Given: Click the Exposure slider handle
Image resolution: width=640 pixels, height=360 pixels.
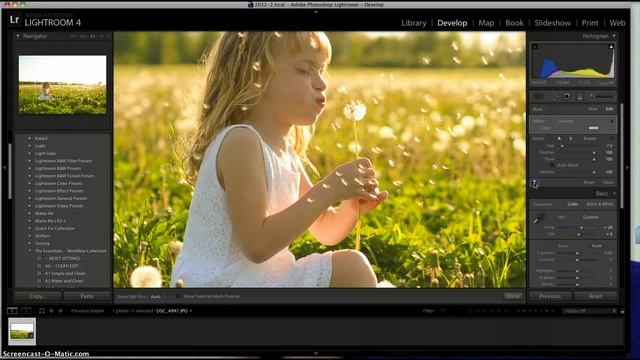Looking at the screenshot, I should (x=577, y=253).
